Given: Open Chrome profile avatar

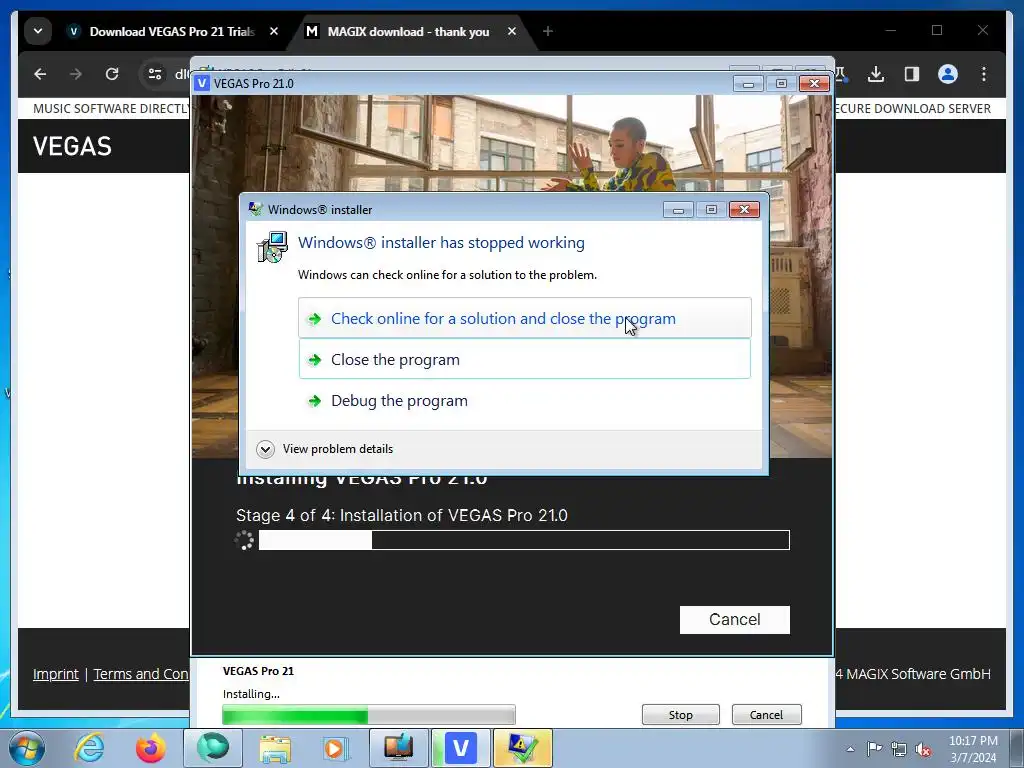Looking at the screenshot, I should click(948, 74).
